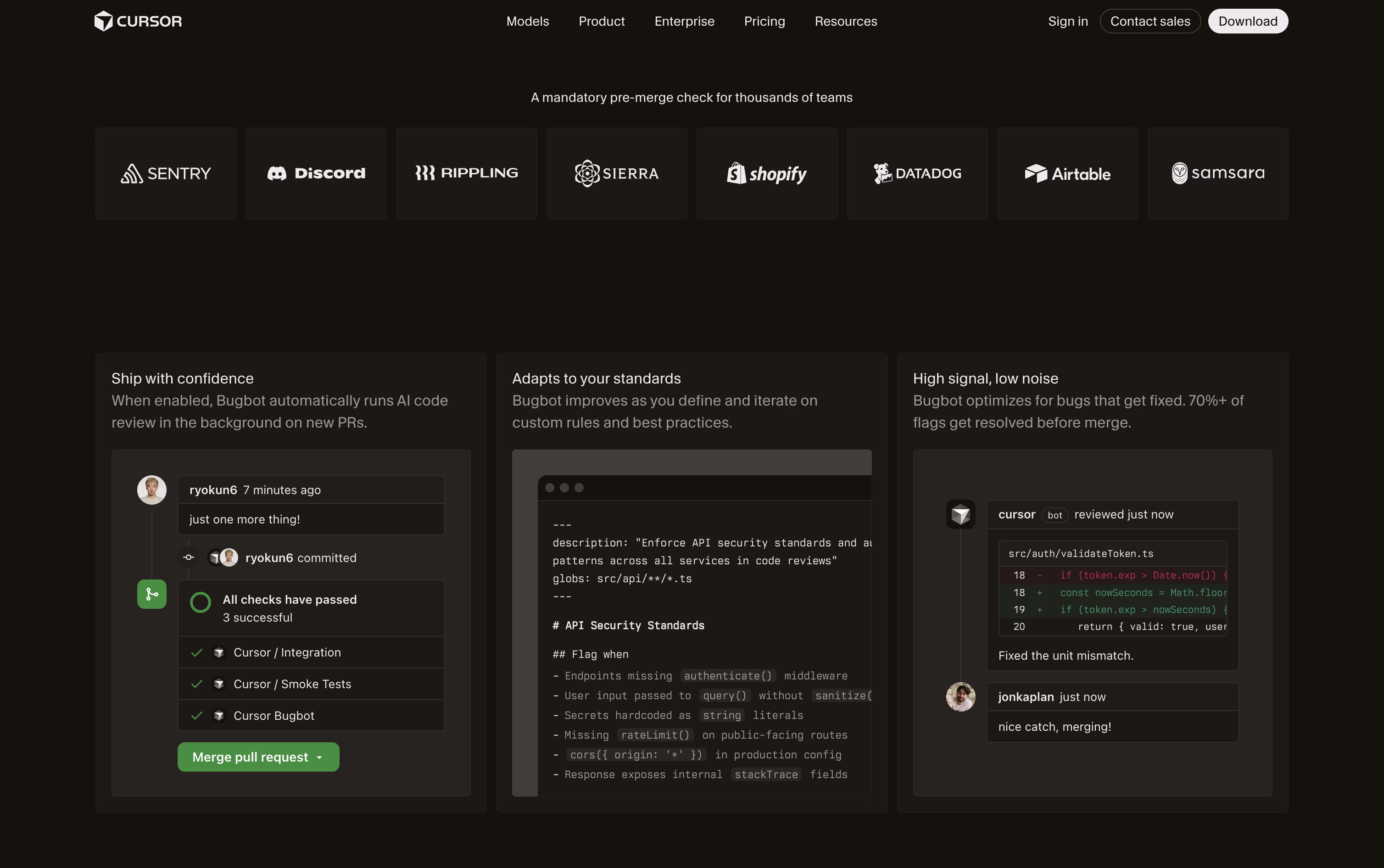
Task: Click the bot badge next to cursor
Action: coord(1055,515)
